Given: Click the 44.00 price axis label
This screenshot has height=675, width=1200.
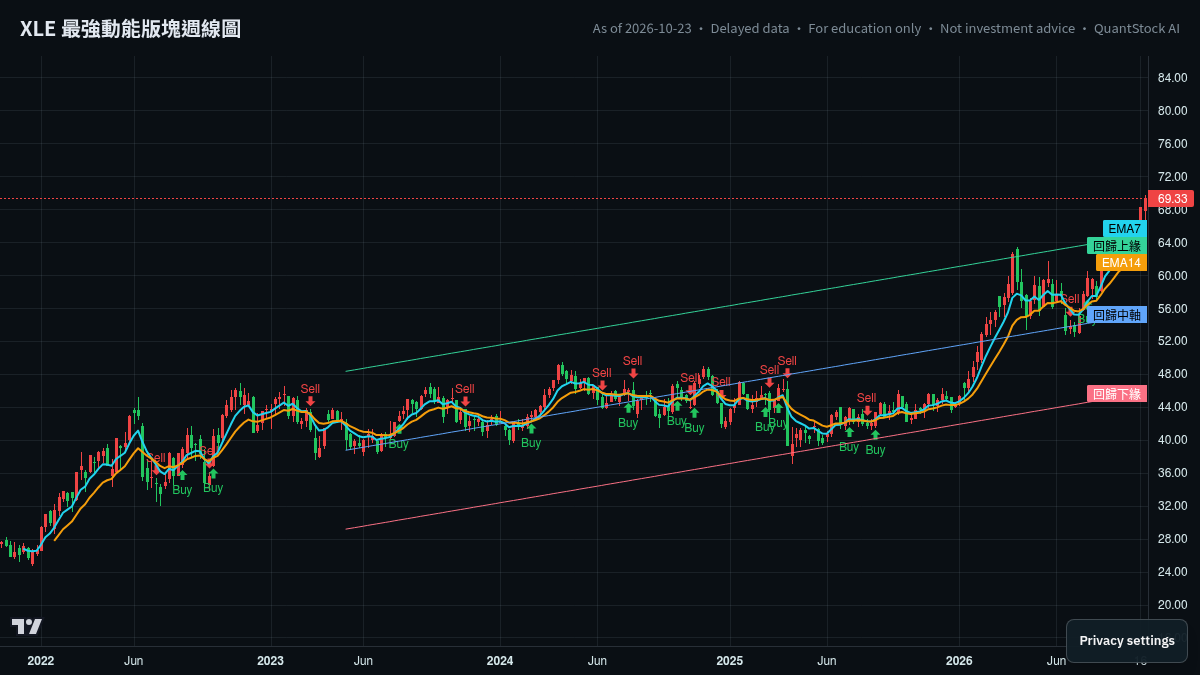Looking at the screenshot, I should click(x=1172, y=407).
